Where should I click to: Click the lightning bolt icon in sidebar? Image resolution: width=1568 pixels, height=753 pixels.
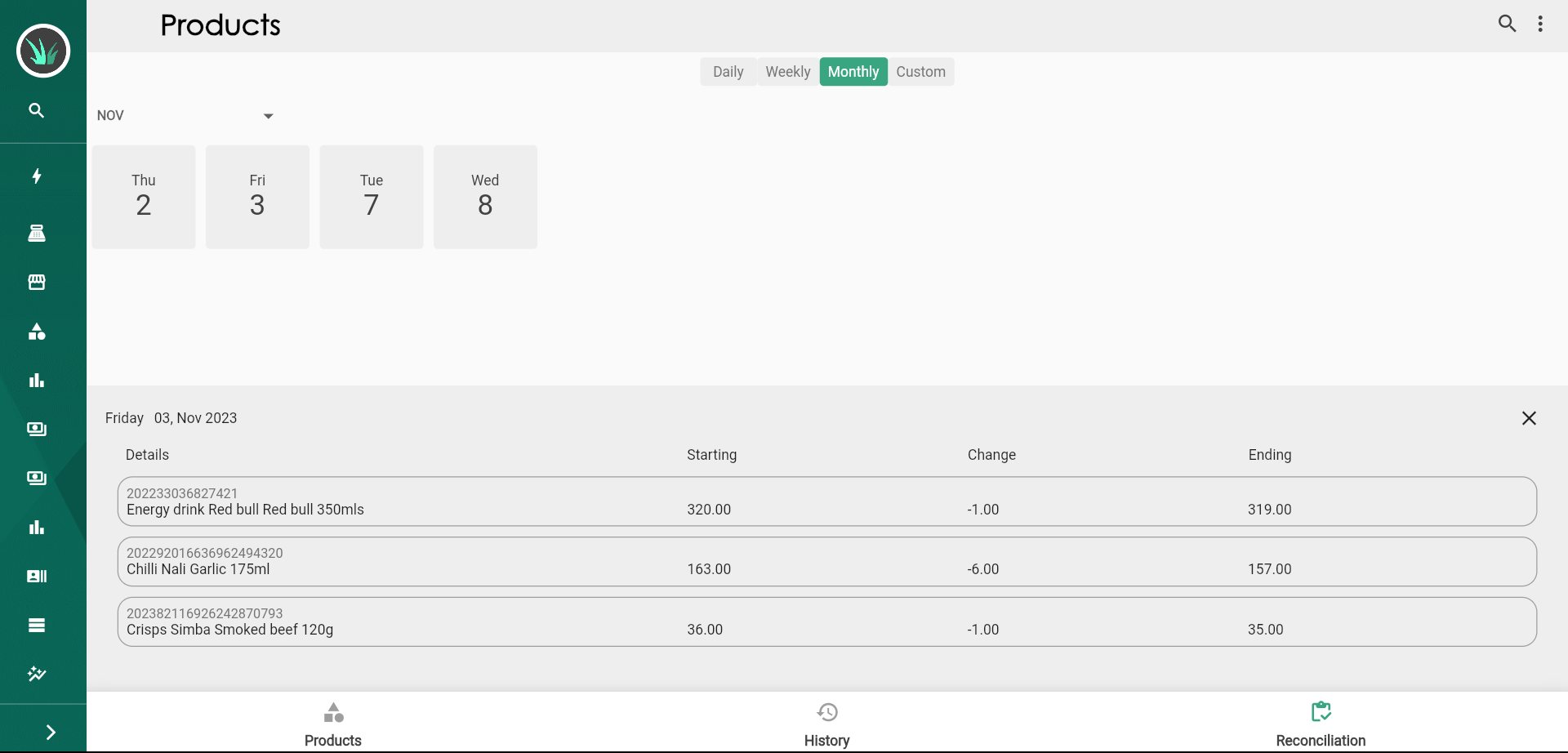(37, 176)
